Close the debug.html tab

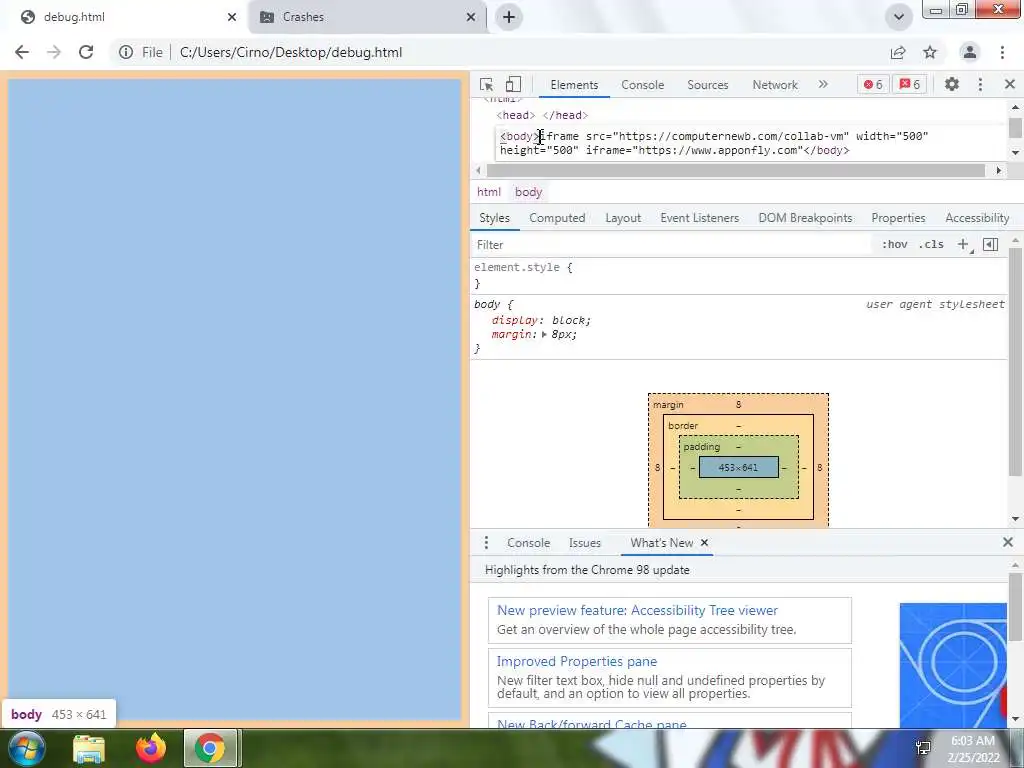[232, 17]
